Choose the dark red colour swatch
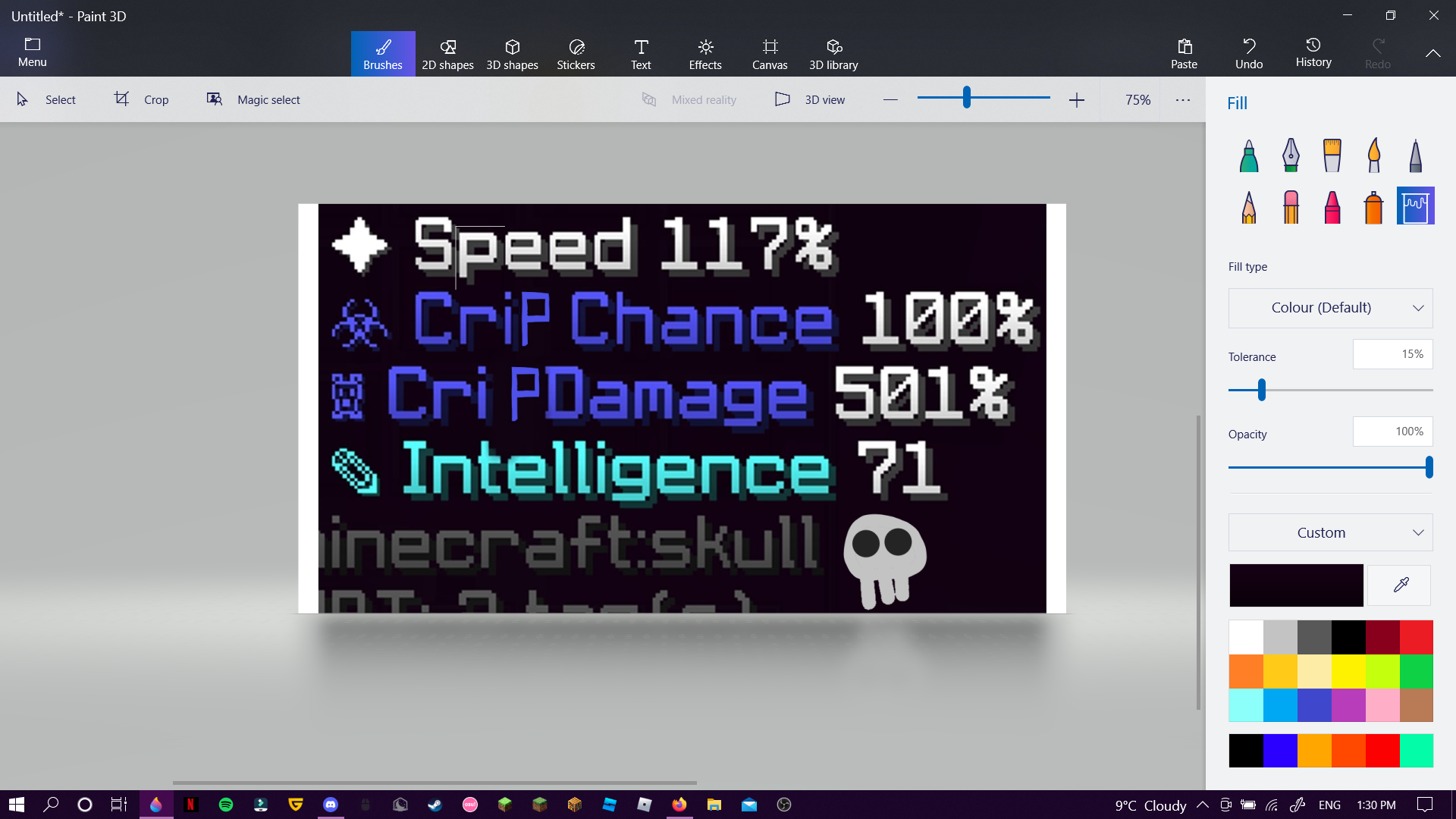The image size is (1456, 819). (x=1382, y=637)
